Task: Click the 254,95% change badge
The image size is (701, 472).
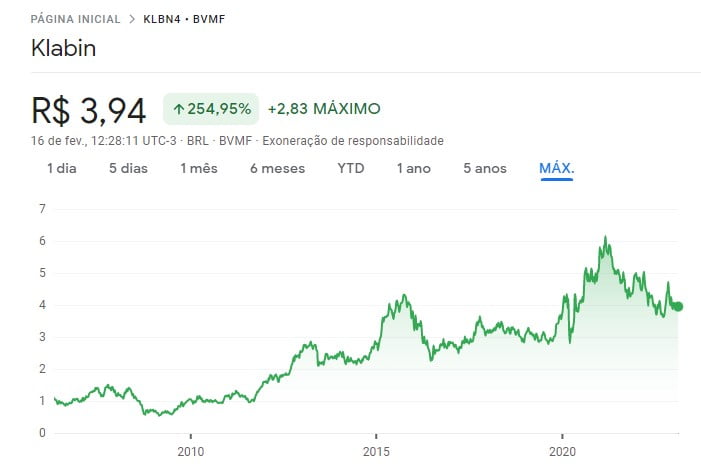Action: [x=210, y=109]
